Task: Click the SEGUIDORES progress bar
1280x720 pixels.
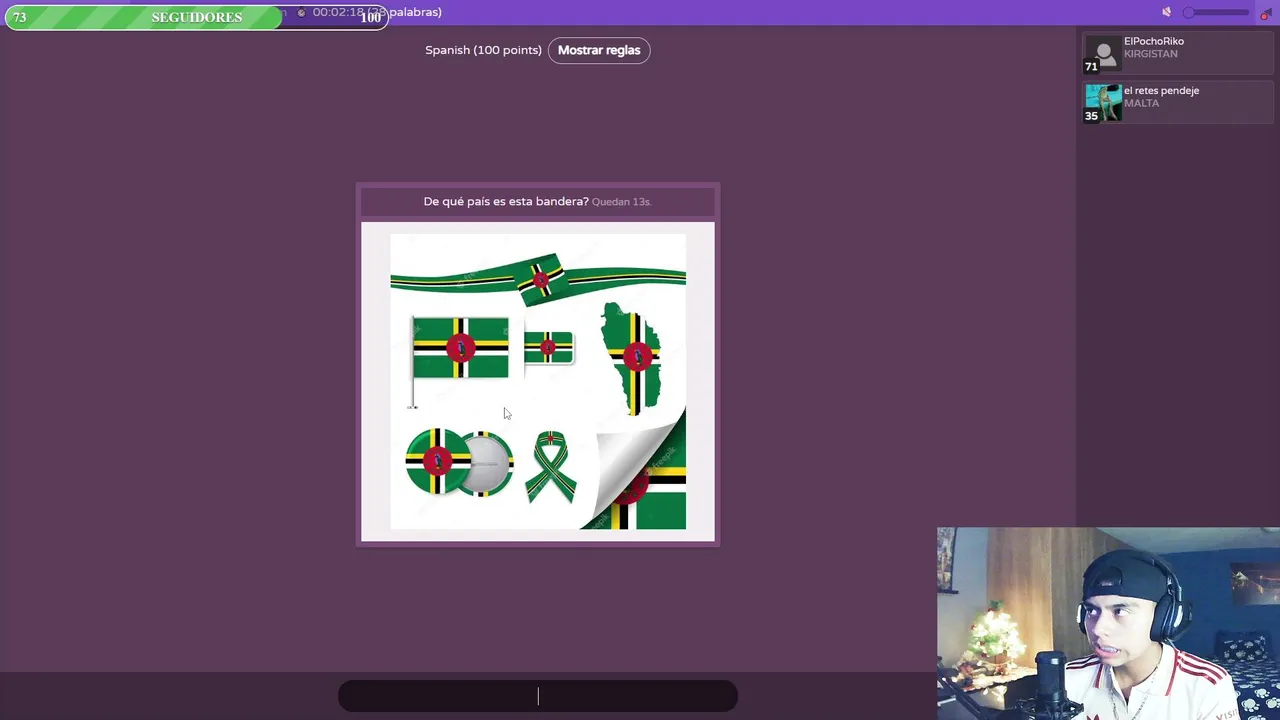Action: 196,17
